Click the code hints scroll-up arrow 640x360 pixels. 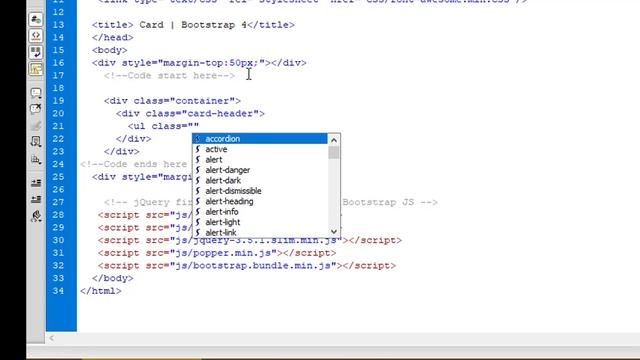click(x=334, y=140)
